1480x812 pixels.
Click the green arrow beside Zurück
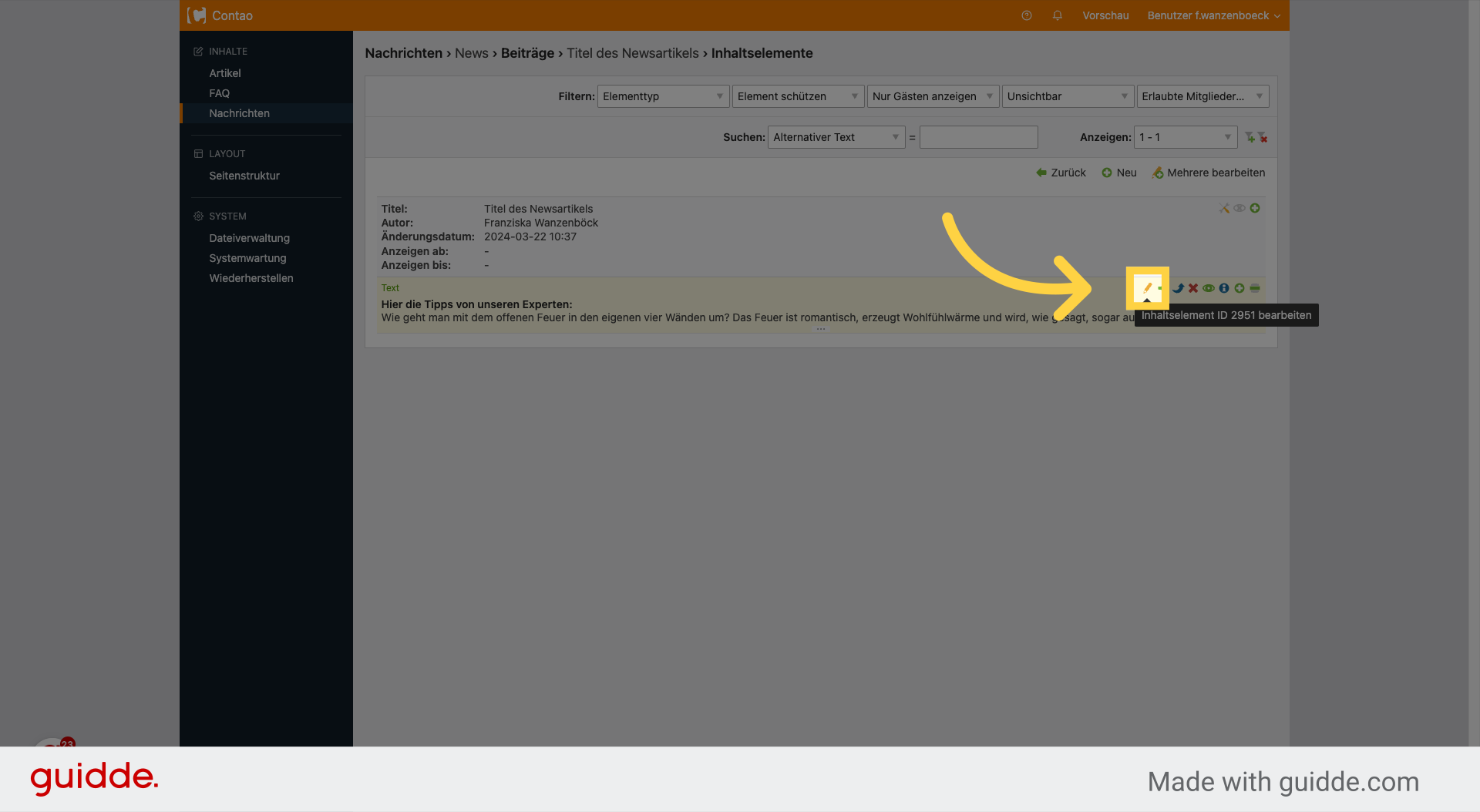click(x=1041, y=173)
